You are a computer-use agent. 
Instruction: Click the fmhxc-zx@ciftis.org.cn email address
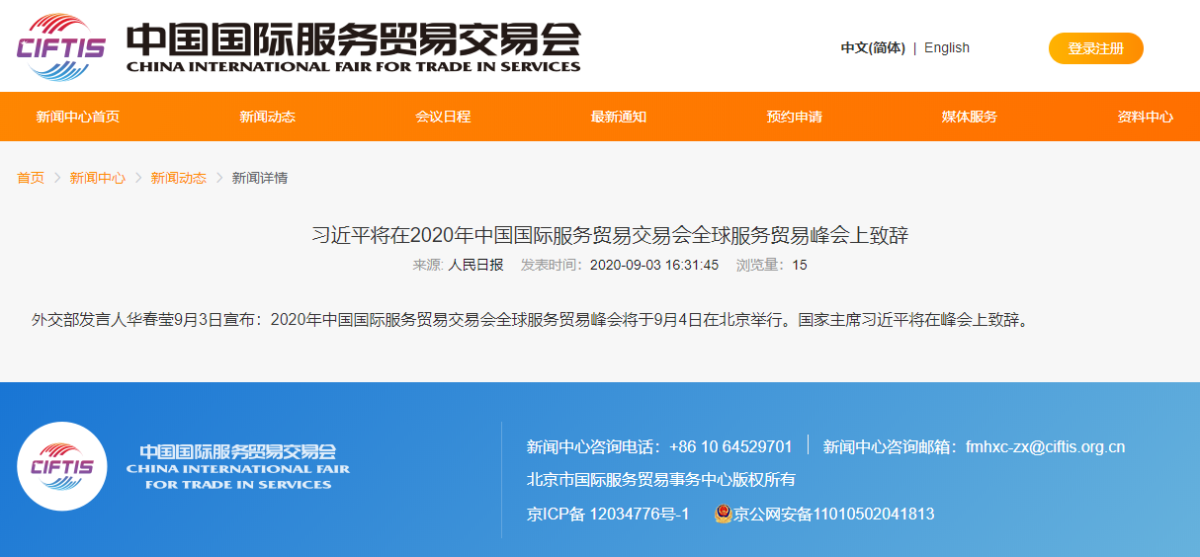(1044, 447)
